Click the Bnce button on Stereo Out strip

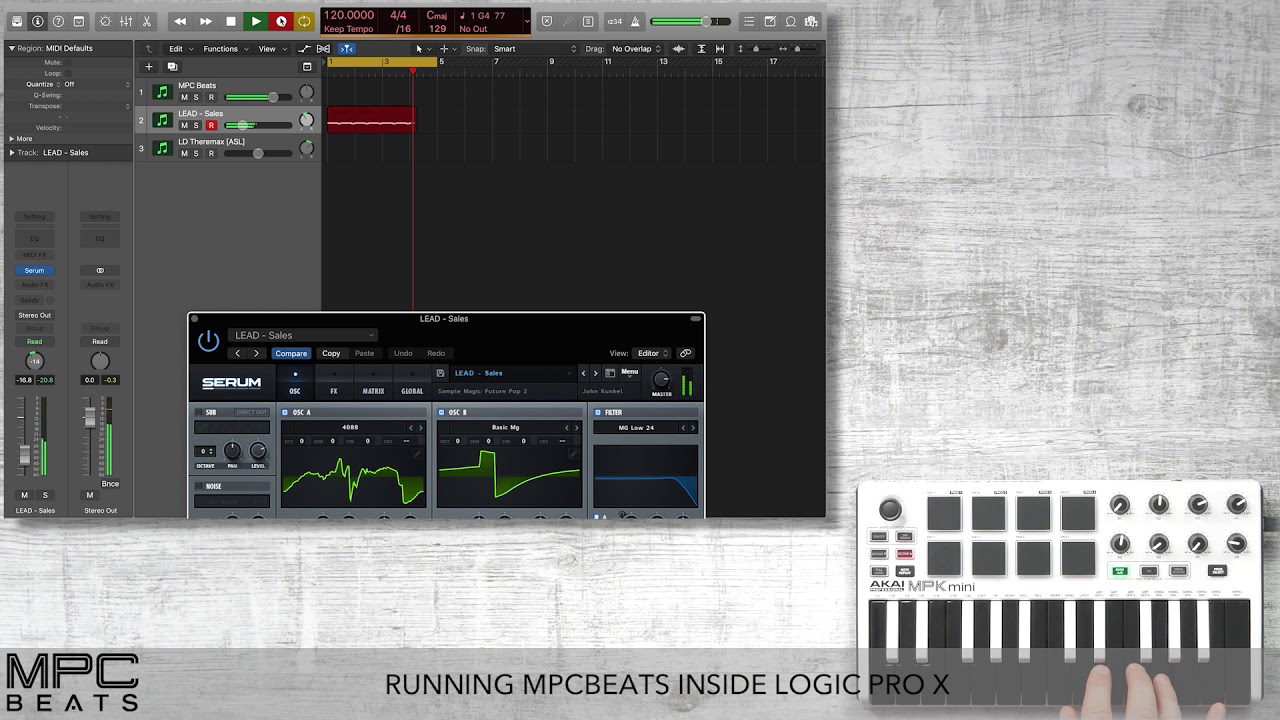pos(110,484)
